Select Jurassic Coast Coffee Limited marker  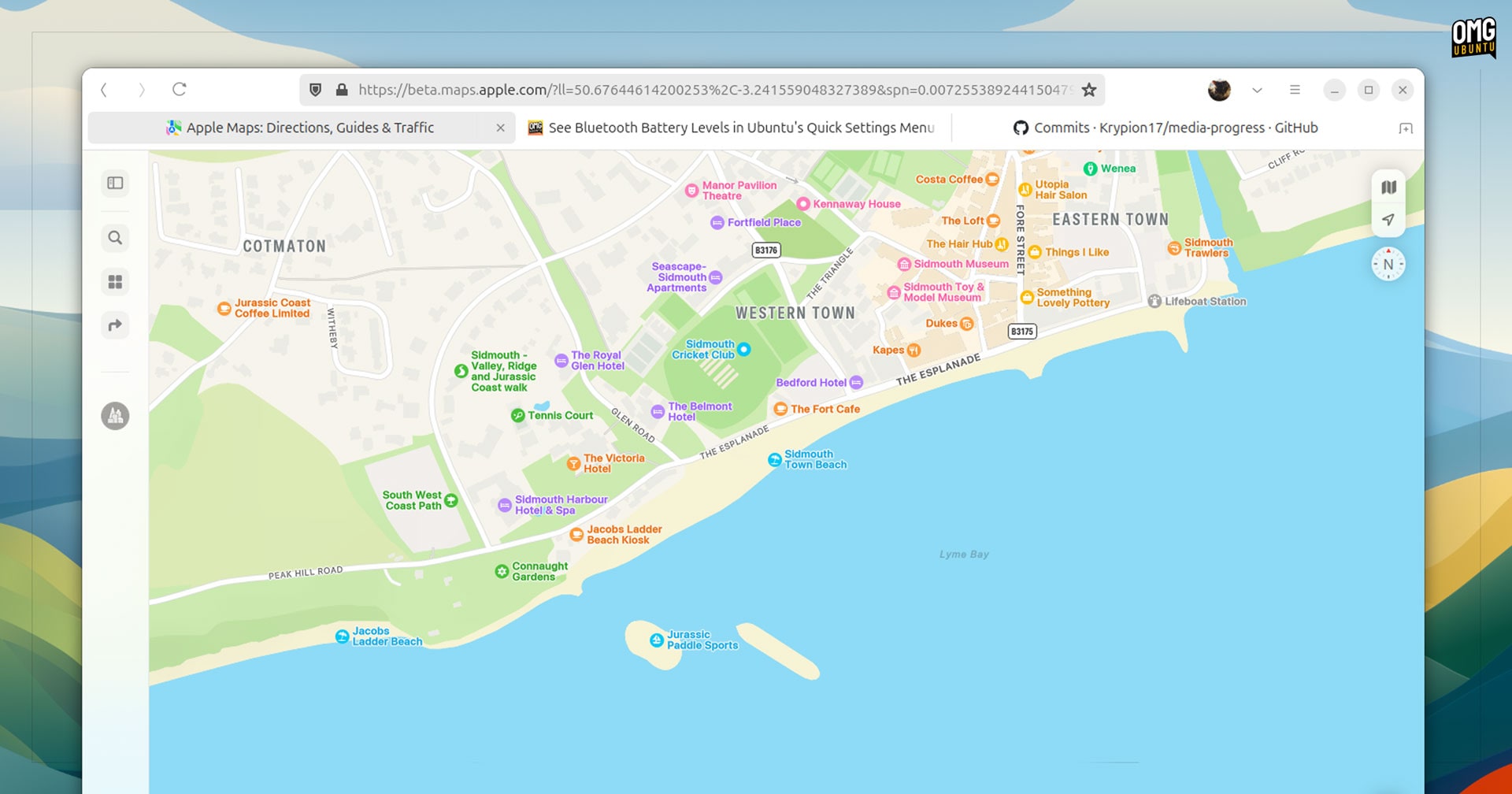224,308
